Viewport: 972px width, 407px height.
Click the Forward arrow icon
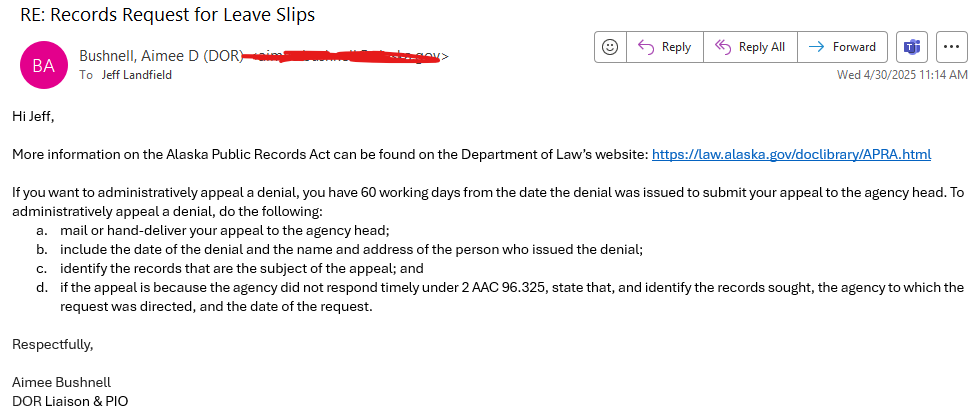point(816,47)
